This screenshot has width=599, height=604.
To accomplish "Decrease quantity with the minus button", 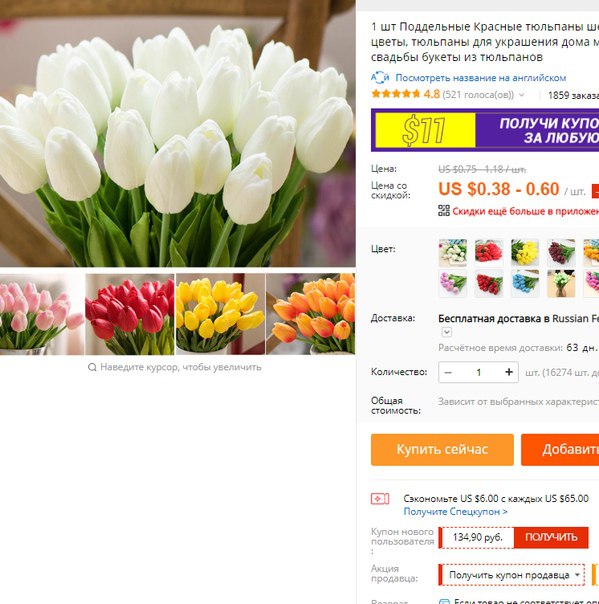I will tap(448, 372).
